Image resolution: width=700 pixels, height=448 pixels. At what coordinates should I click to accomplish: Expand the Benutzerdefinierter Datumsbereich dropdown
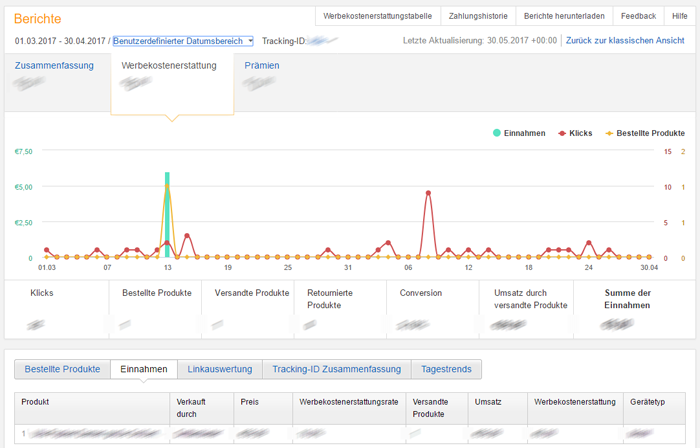coord(183,41)
